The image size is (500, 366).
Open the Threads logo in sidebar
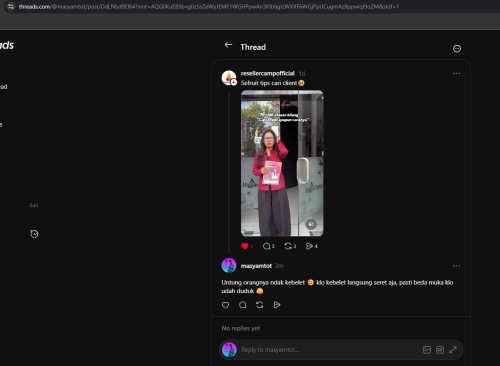point(7,45)
